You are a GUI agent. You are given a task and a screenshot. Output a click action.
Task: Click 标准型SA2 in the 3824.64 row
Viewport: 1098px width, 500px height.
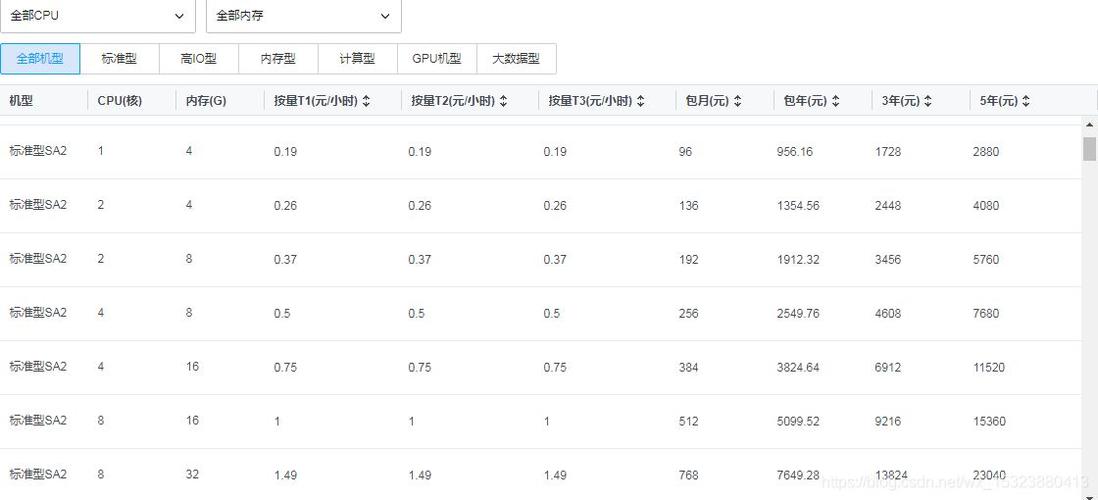tap(38, 366)
